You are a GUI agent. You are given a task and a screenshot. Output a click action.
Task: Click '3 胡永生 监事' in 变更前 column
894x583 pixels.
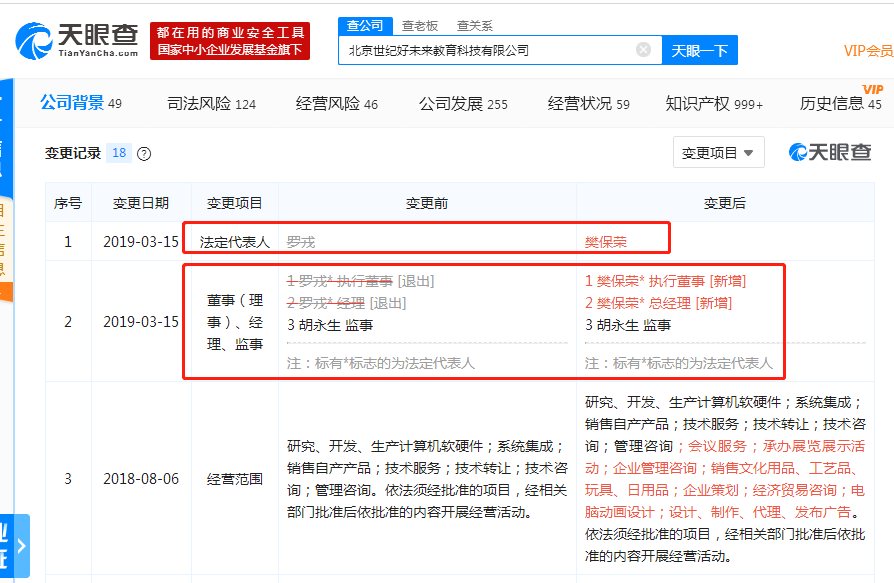[330, 325]
